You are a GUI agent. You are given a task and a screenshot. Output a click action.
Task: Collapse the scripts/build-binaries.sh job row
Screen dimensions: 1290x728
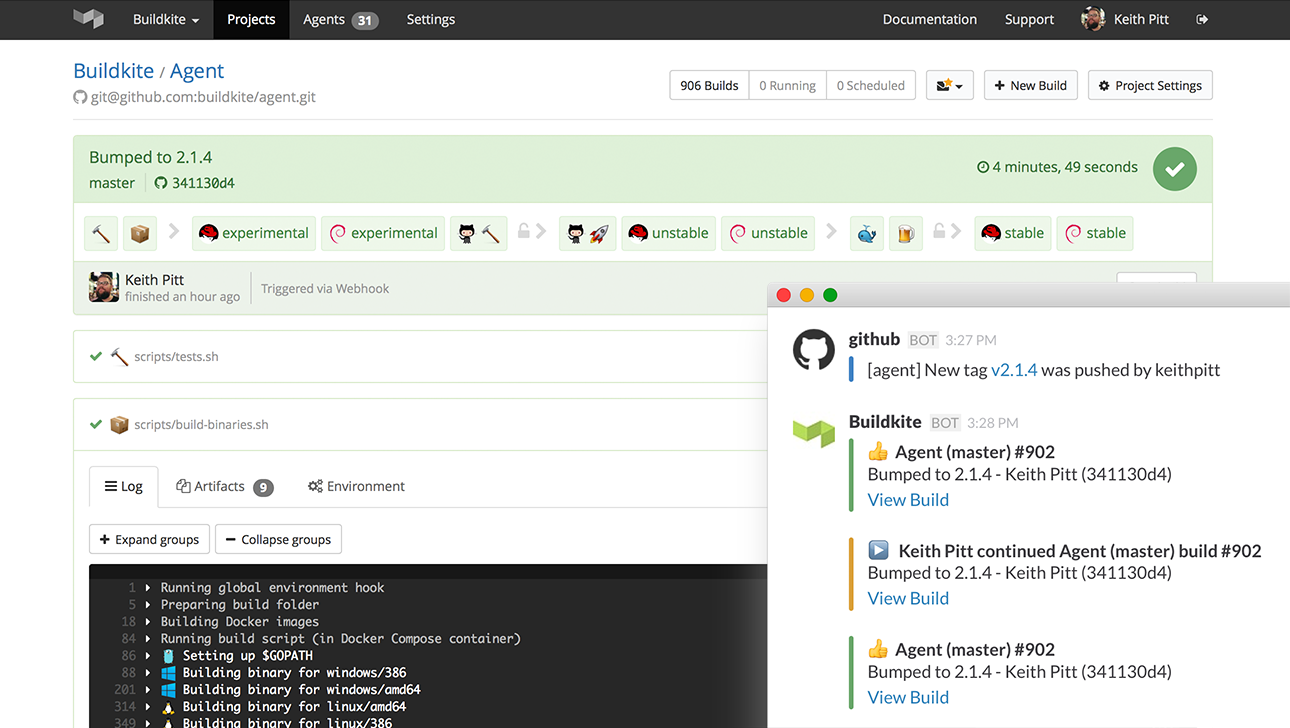420,424
